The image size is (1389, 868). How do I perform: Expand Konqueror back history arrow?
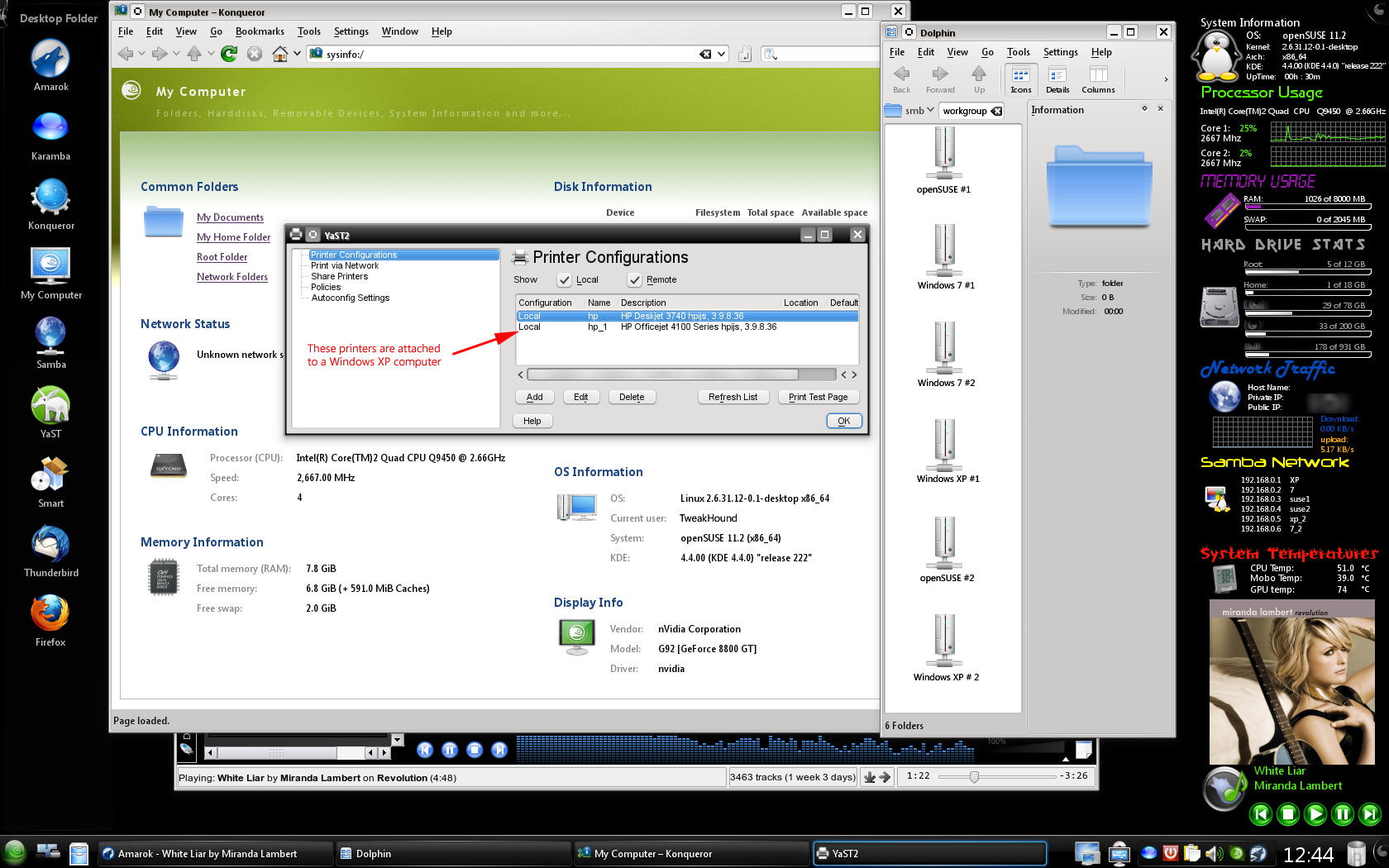(141, 54)
